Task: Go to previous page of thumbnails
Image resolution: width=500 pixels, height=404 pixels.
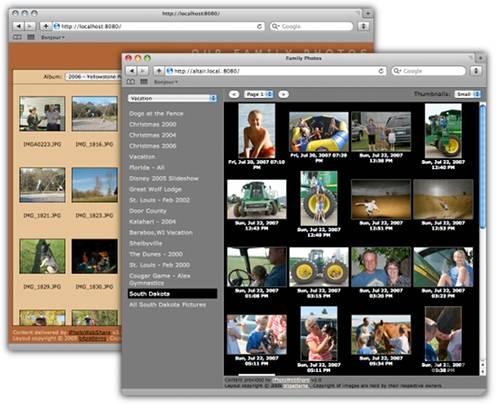Action: [234, 94]
